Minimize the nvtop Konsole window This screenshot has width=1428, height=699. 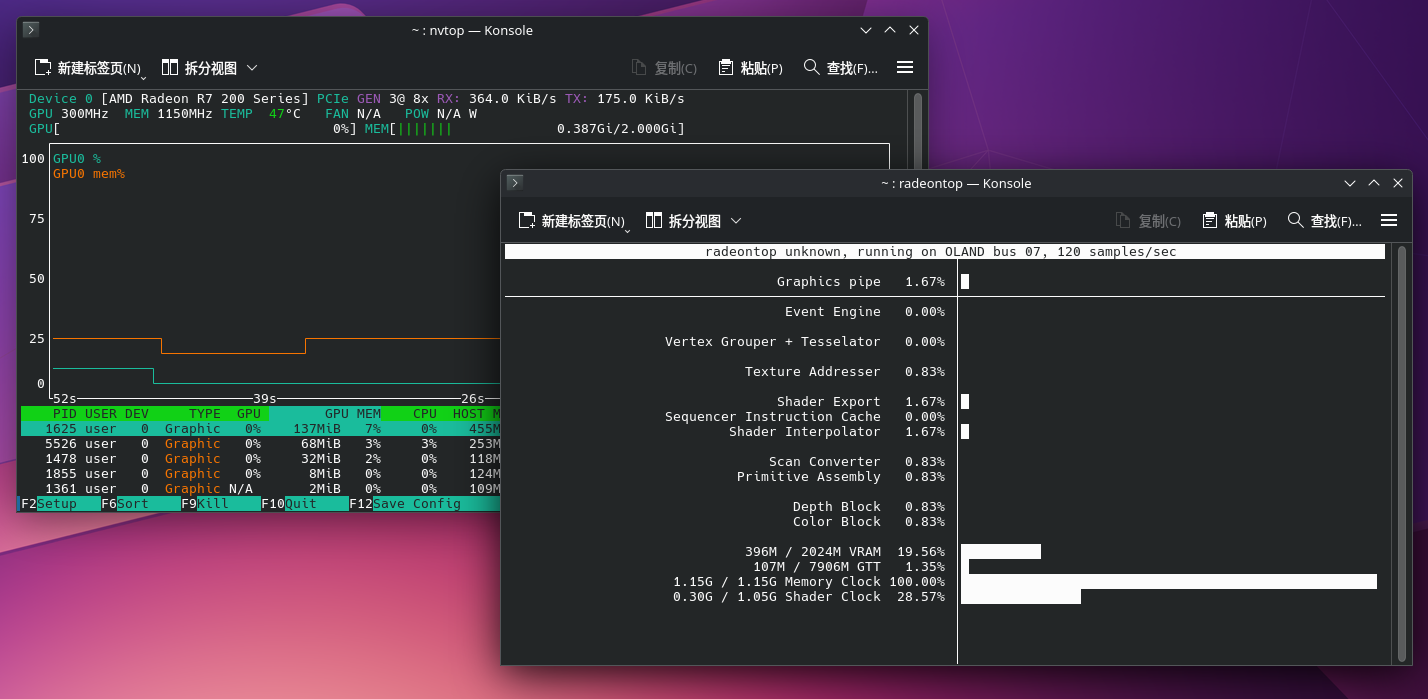click(867, 30)
